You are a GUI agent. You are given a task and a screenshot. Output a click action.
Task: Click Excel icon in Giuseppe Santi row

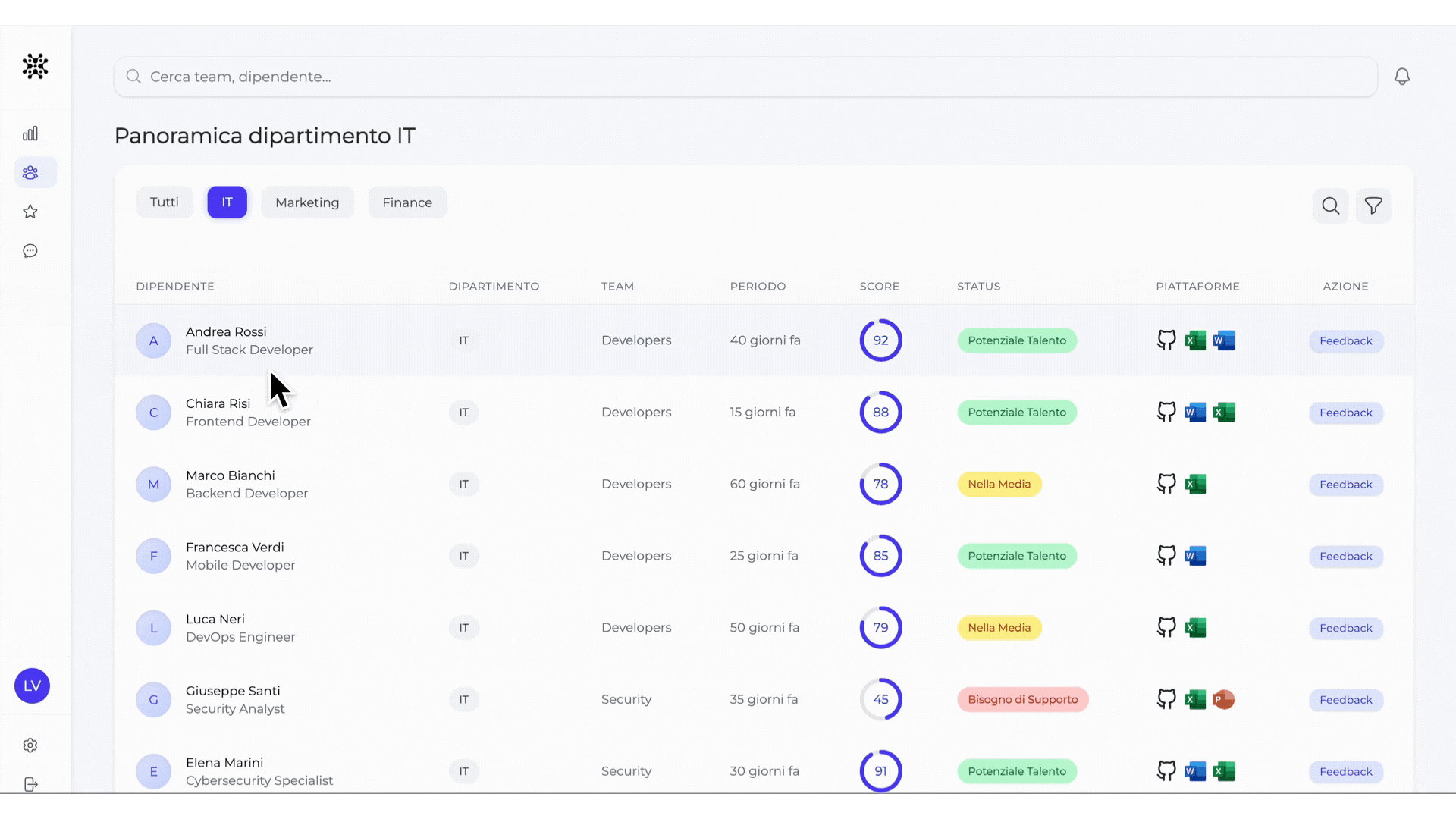pyautogui.click(x=1195, y=699)
